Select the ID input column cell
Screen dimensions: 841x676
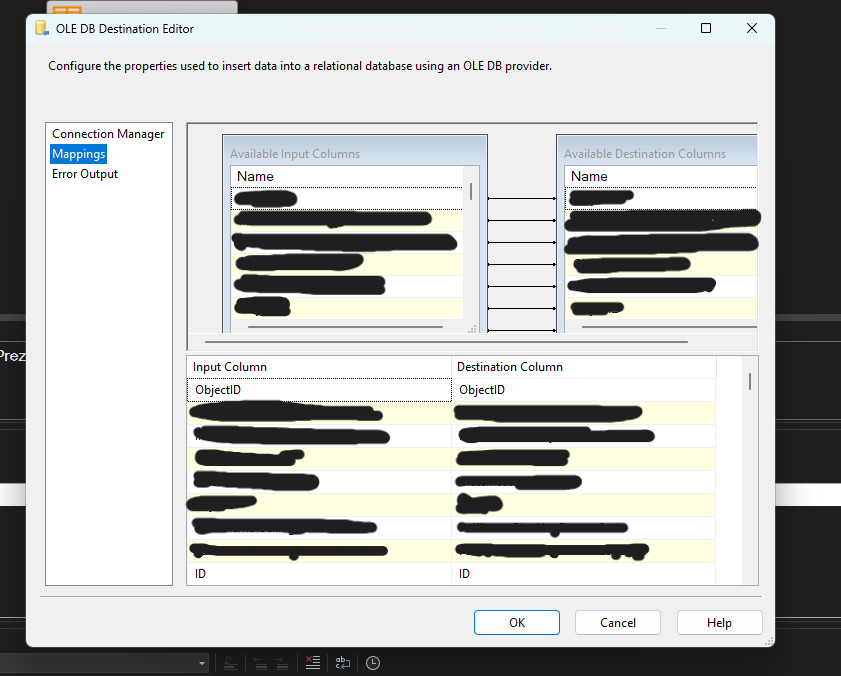click(x=319, y=574)
